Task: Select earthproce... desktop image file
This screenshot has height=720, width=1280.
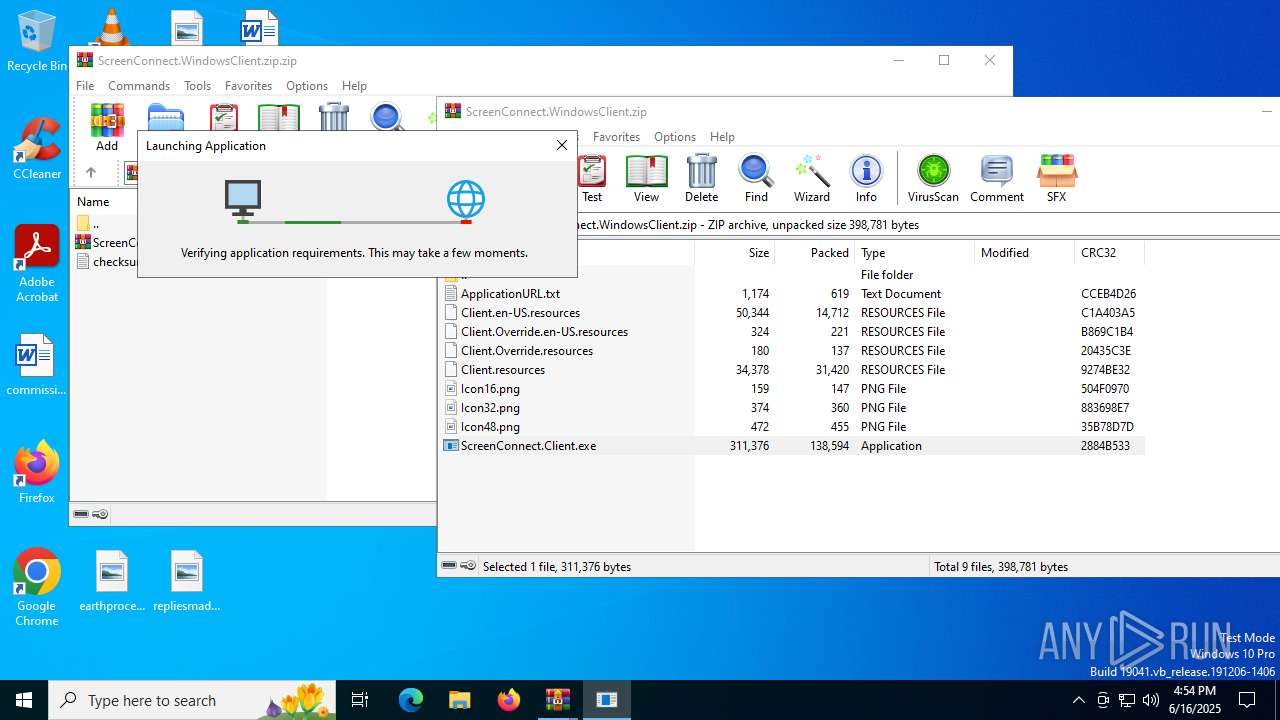Action: tap(112, 581)
